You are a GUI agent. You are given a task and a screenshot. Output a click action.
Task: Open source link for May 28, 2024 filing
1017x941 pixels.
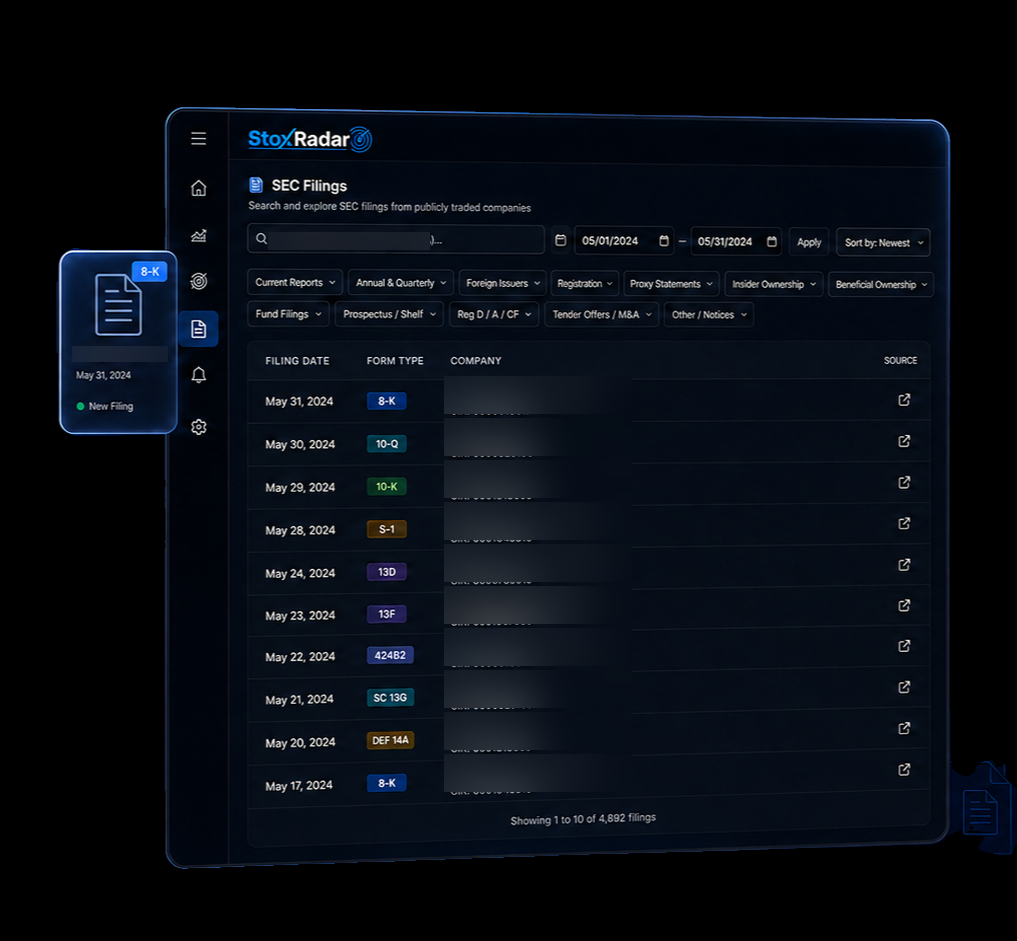pos(904,523)
